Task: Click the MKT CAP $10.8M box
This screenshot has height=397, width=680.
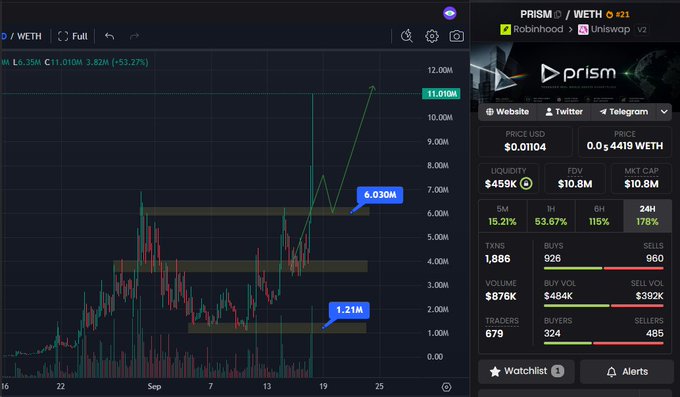Action: 641,178
